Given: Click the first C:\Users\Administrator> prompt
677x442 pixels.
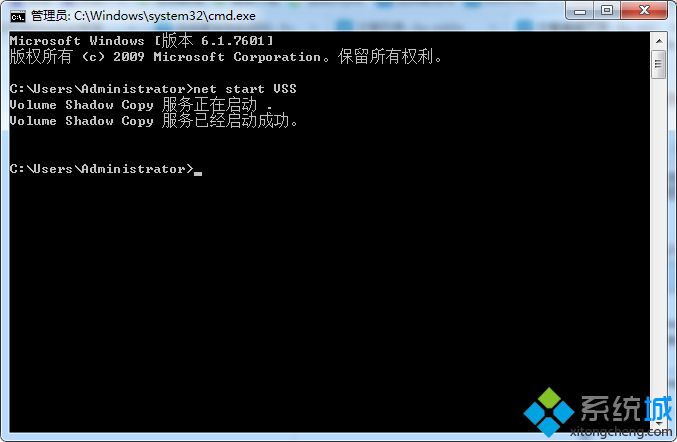Looking at the screenshot, I should coord(101,89).
